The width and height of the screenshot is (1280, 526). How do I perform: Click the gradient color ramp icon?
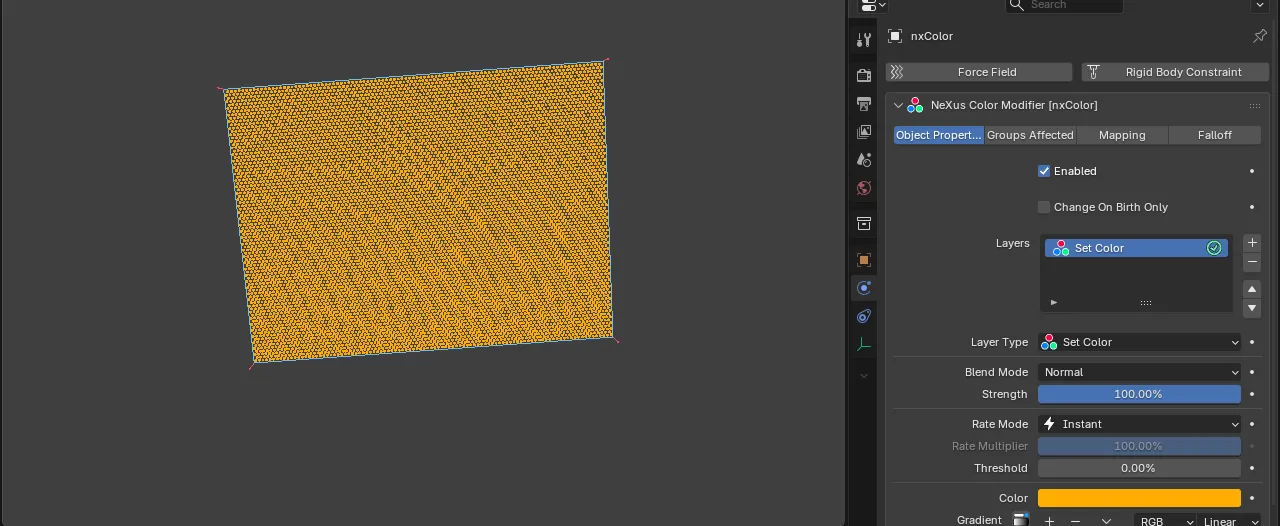(1021, 521)
